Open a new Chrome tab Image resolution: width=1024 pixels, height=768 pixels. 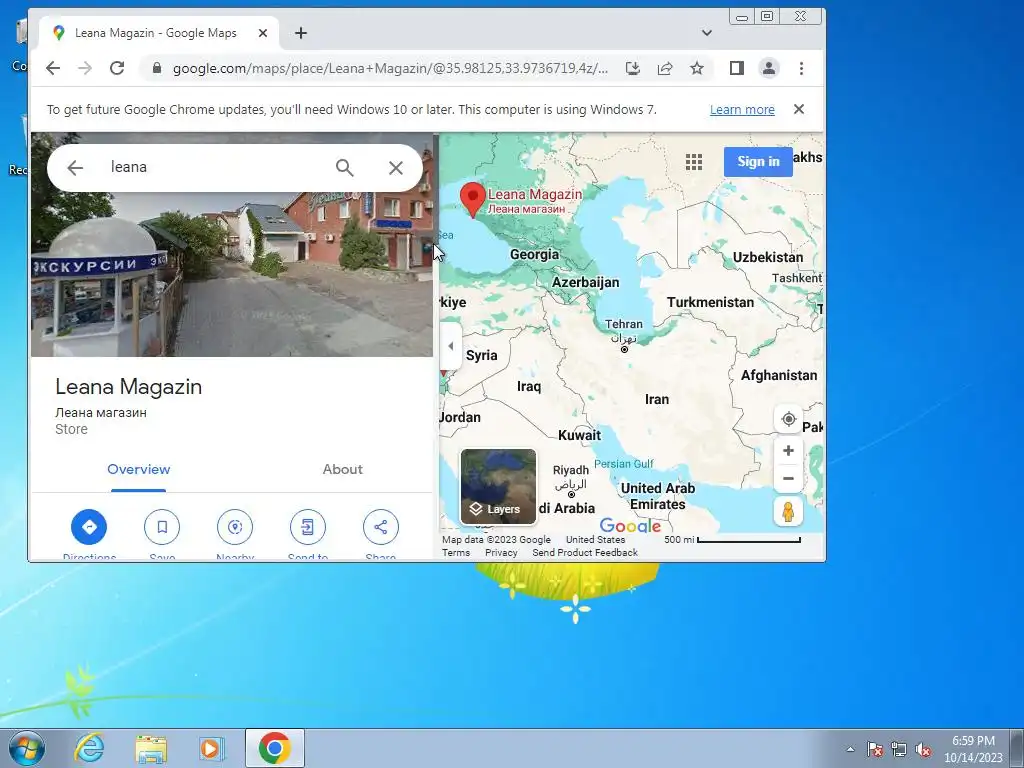pyautogui.click(x=300, y=33)
